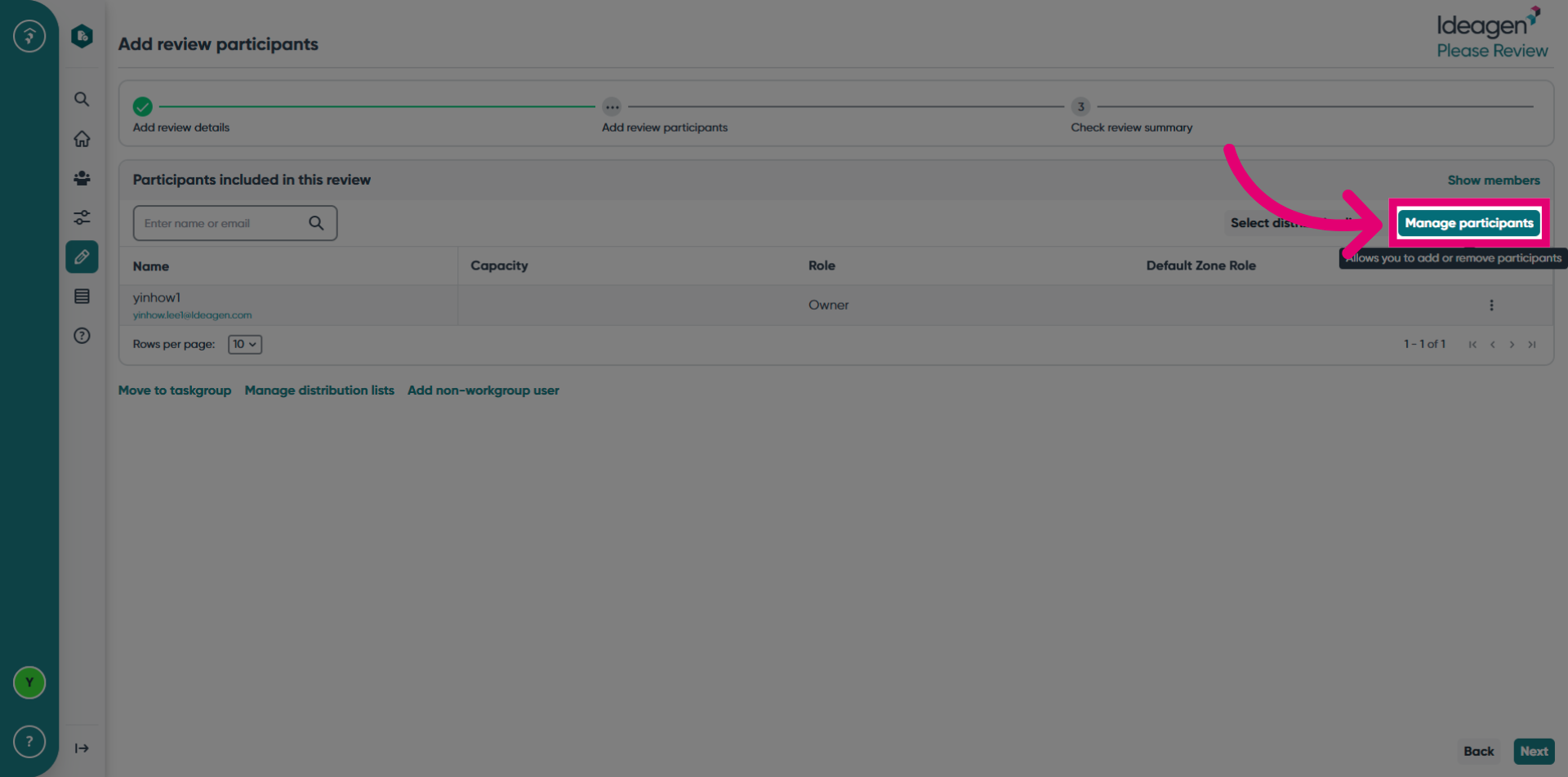Click the Default Zone Role column header
Viewport: 1568px width, 777px height.
(x=1200, y=266)
